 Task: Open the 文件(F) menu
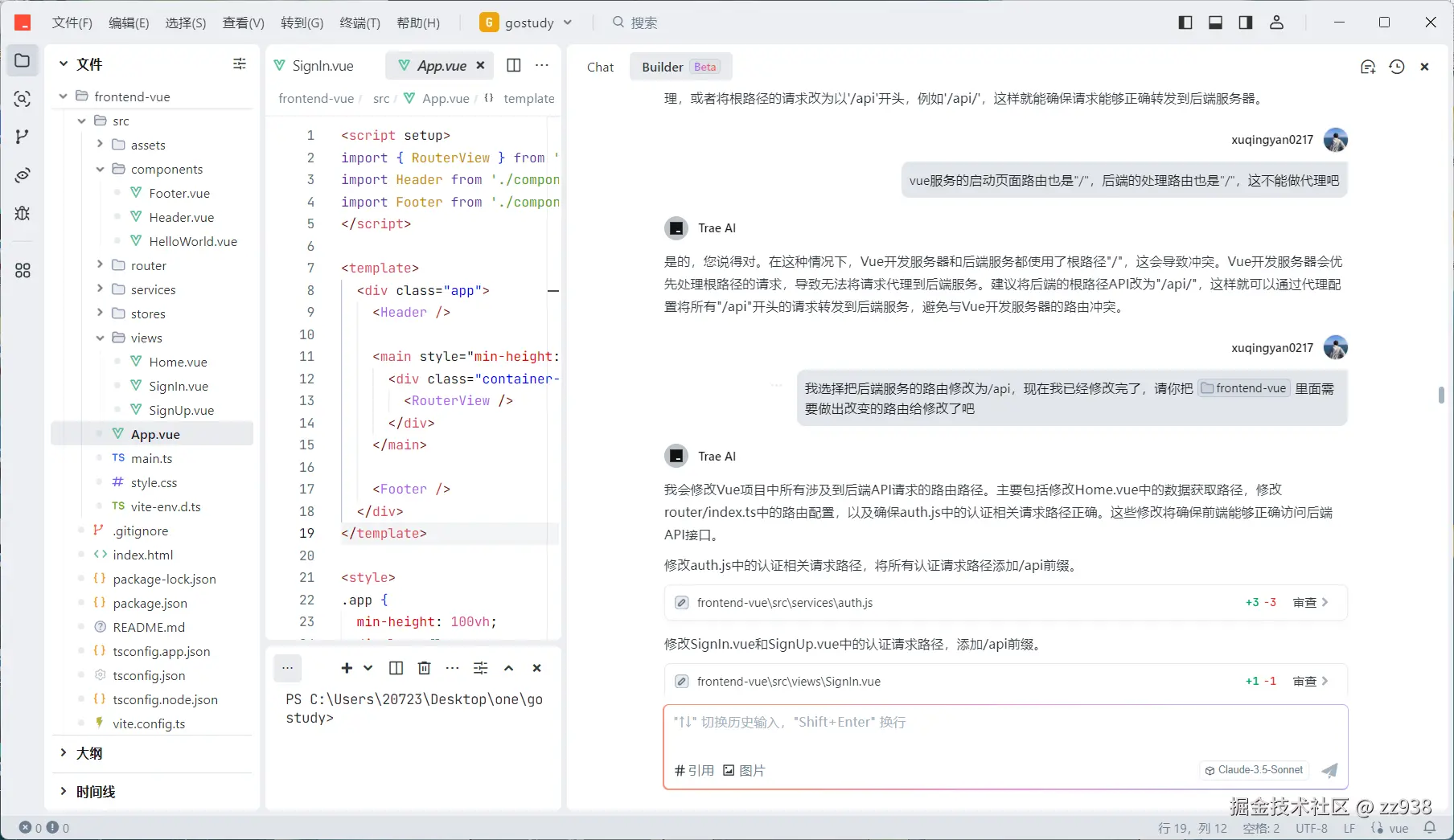(x=72, y=23)
